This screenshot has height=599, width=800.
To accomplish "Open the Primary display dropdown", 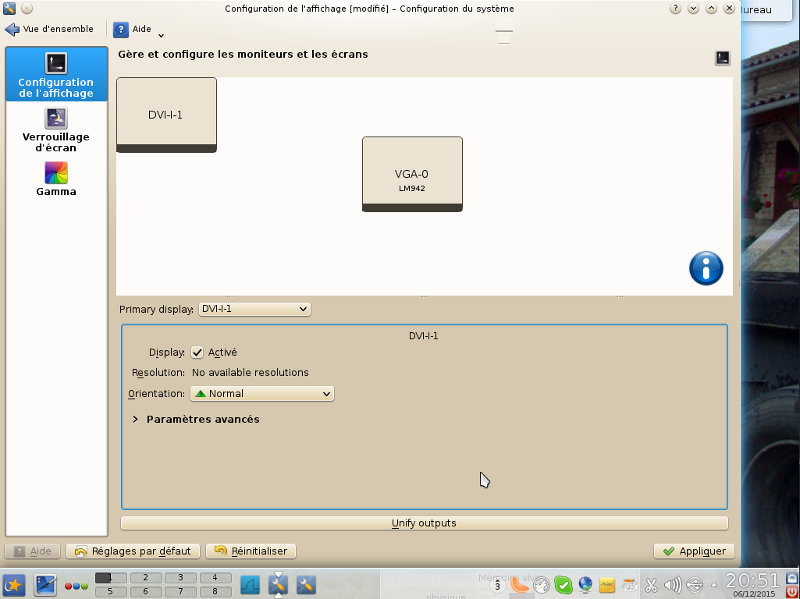I will point(254,310).
